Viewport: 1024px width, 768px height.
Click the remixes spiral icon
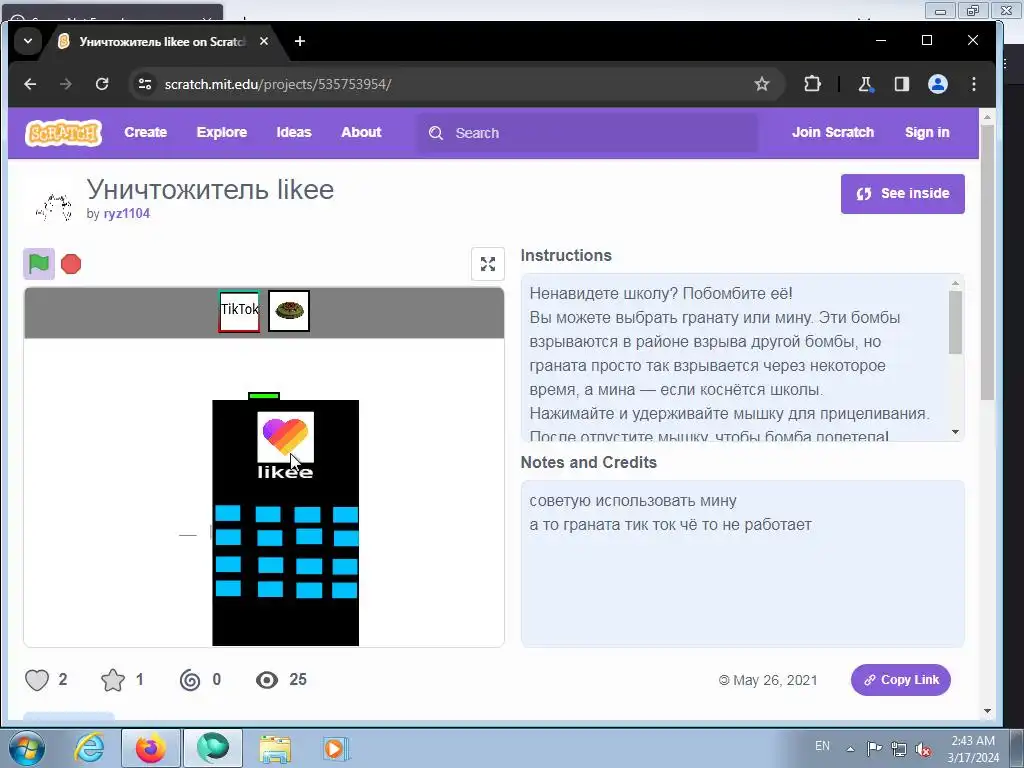[190, 680]
